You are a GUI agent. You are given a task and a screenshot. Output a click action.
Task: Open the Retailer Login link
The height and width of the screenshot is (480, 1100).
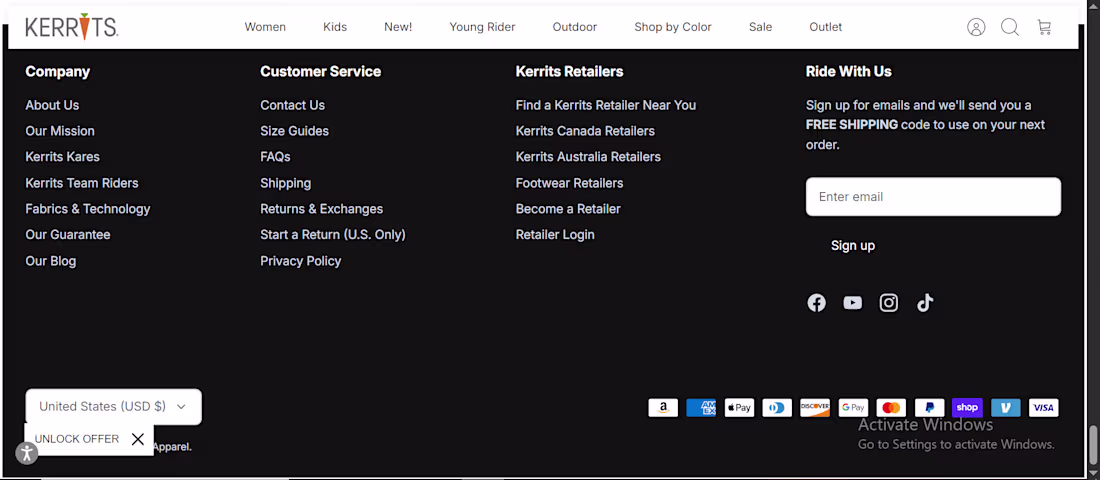click(x=555, y=235)
